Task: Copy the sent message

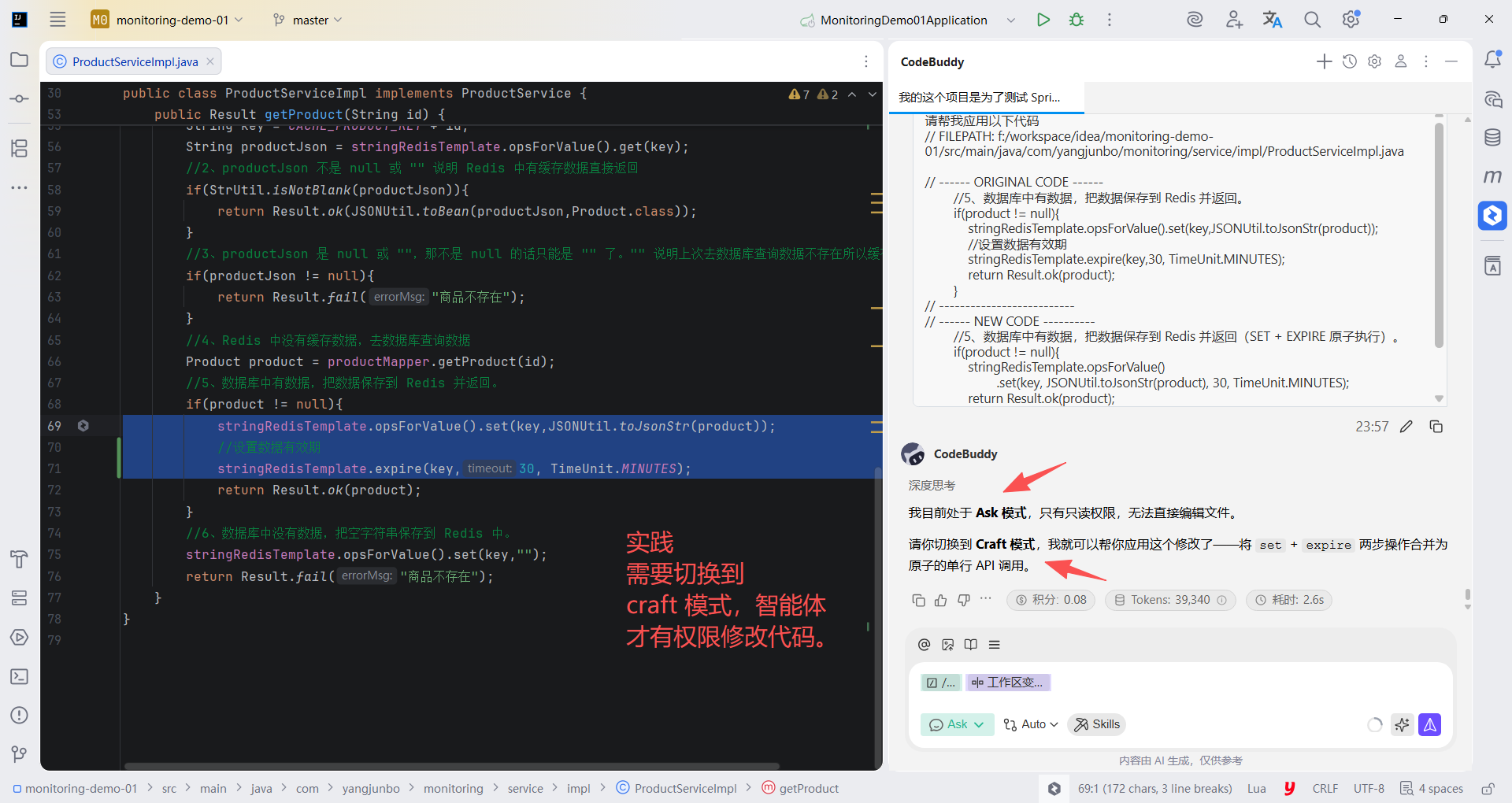Action: 1436,427
